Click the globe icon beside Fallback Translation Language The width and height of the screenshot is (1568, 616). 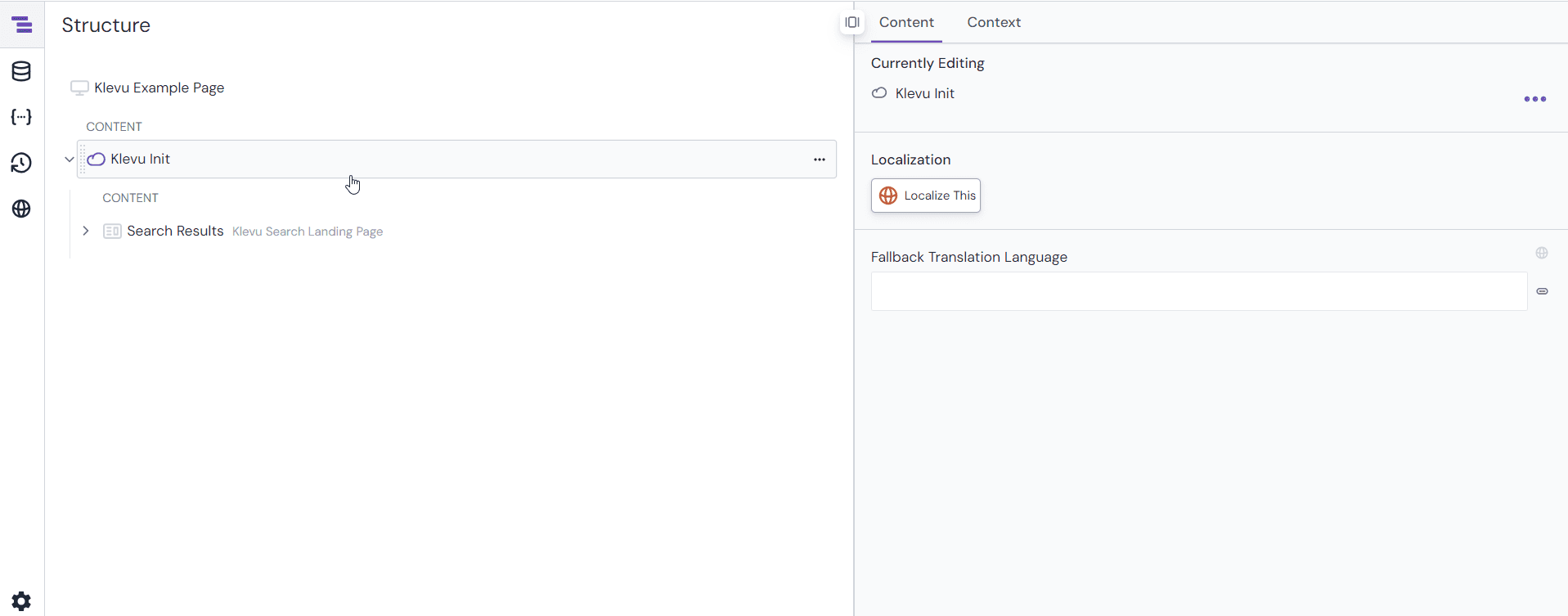[x=1542, y=253]
